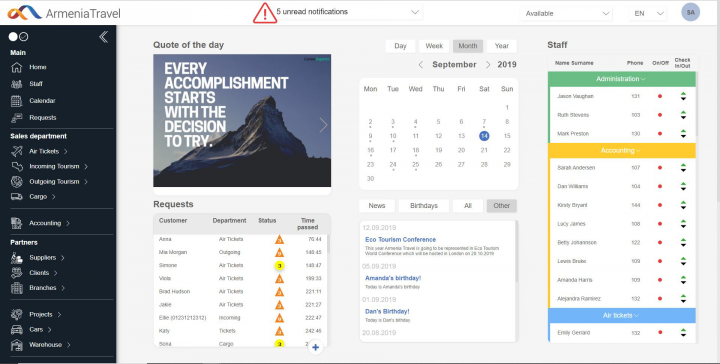Open the Available status dropdown
The height and width of the screenshot is (364, 720).
coord(566,13)
